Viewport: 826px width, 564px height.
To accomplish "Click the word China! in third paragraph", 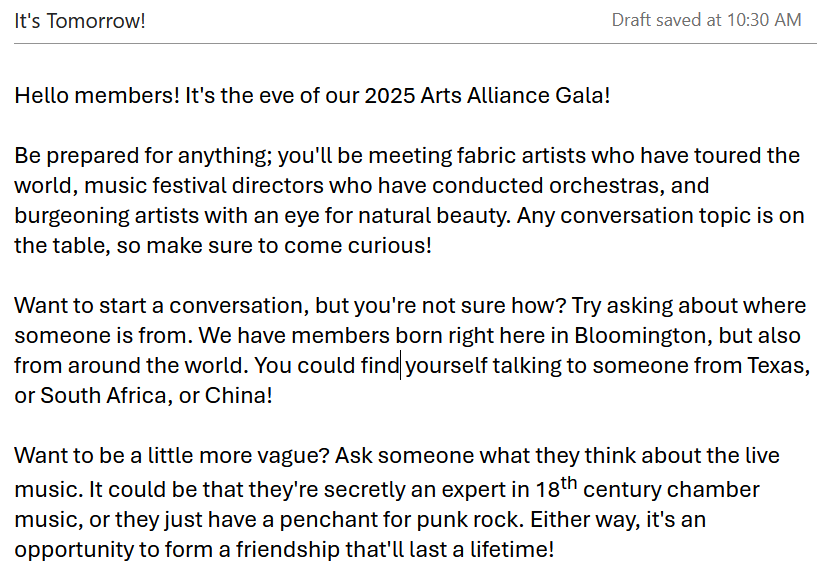I will [x=239, y=396].
